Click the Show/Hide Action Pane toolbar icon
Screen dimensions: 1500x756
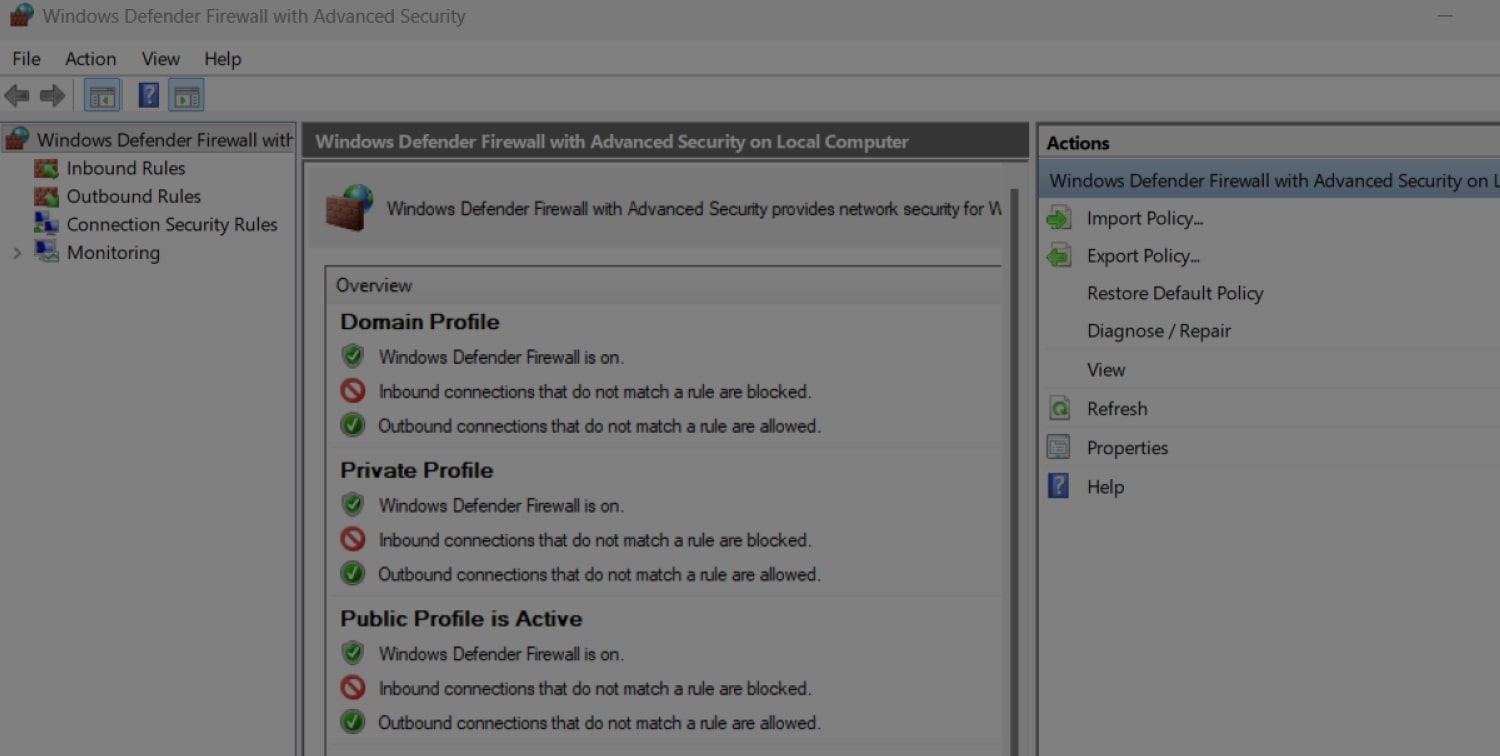point(186,95)
